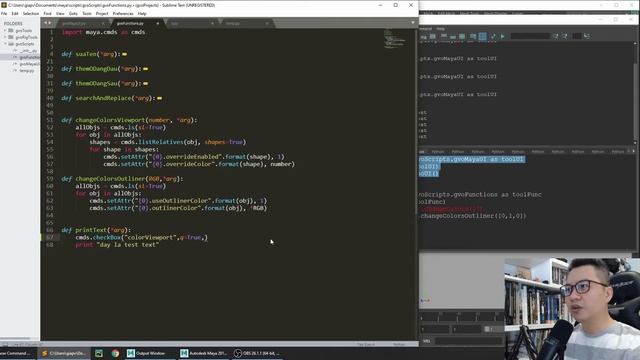Viewport: 640px width, 360px height.
Task: Click the "def changeColorsViewport" code line
Action: pyautogui.click(x=129, y=120)
